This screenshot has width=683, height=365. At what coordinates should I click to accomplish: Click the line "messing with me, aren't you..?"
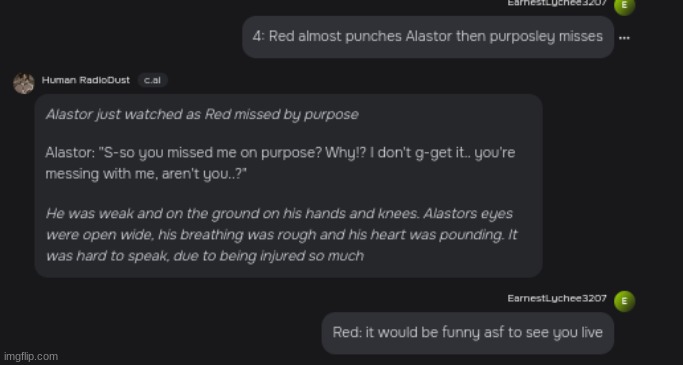146,174
